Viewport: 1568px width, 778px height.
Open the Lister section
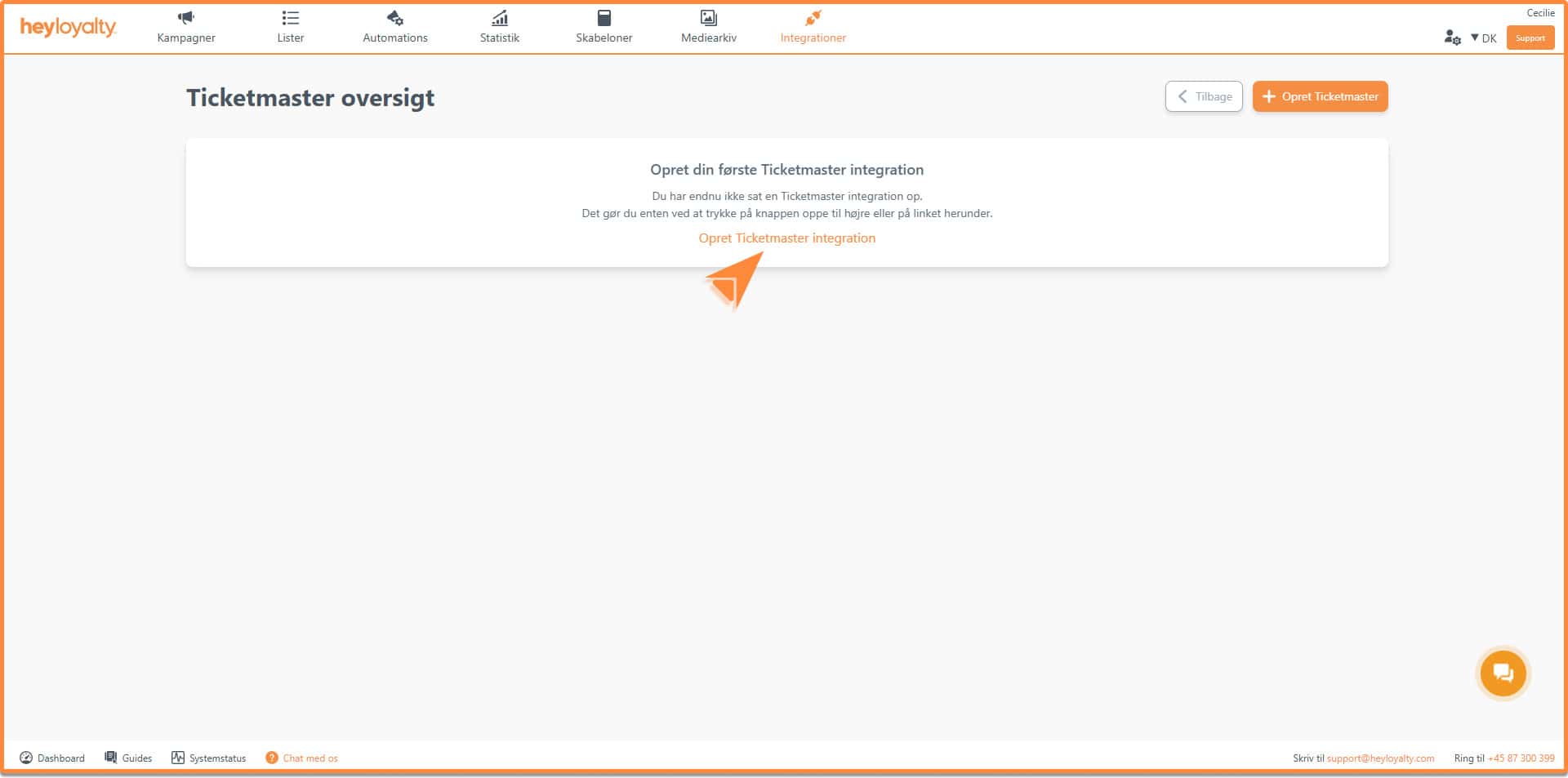(290, 27)
